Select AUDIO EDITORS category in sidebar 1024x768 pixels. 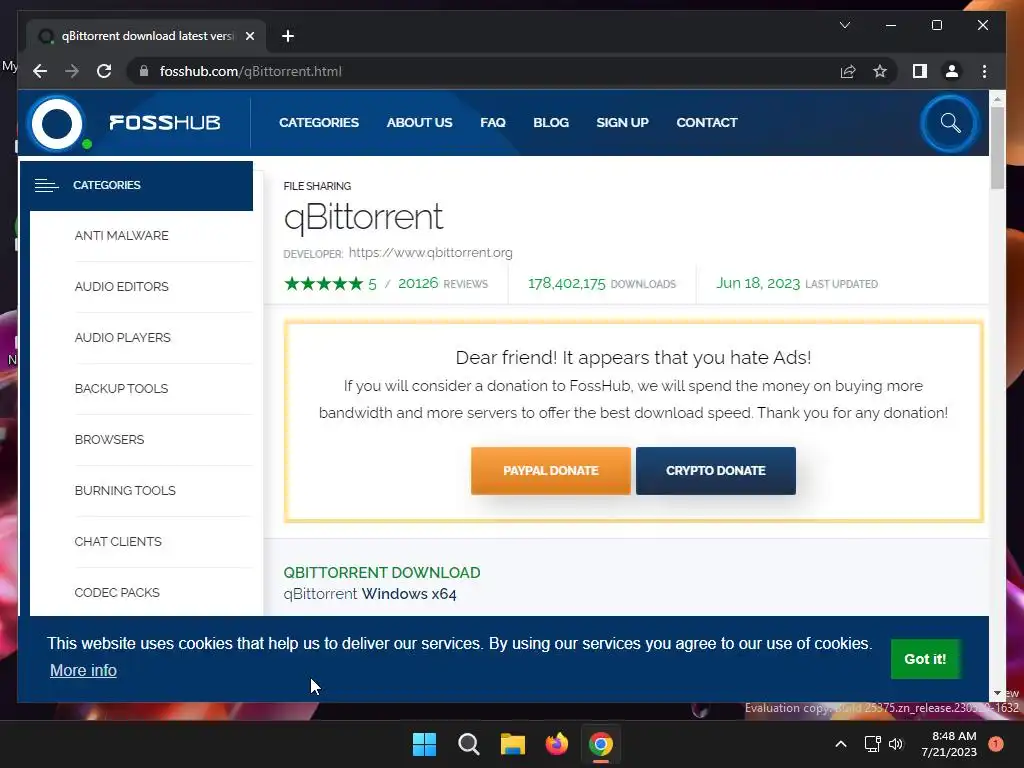click(x=121, y=287)
